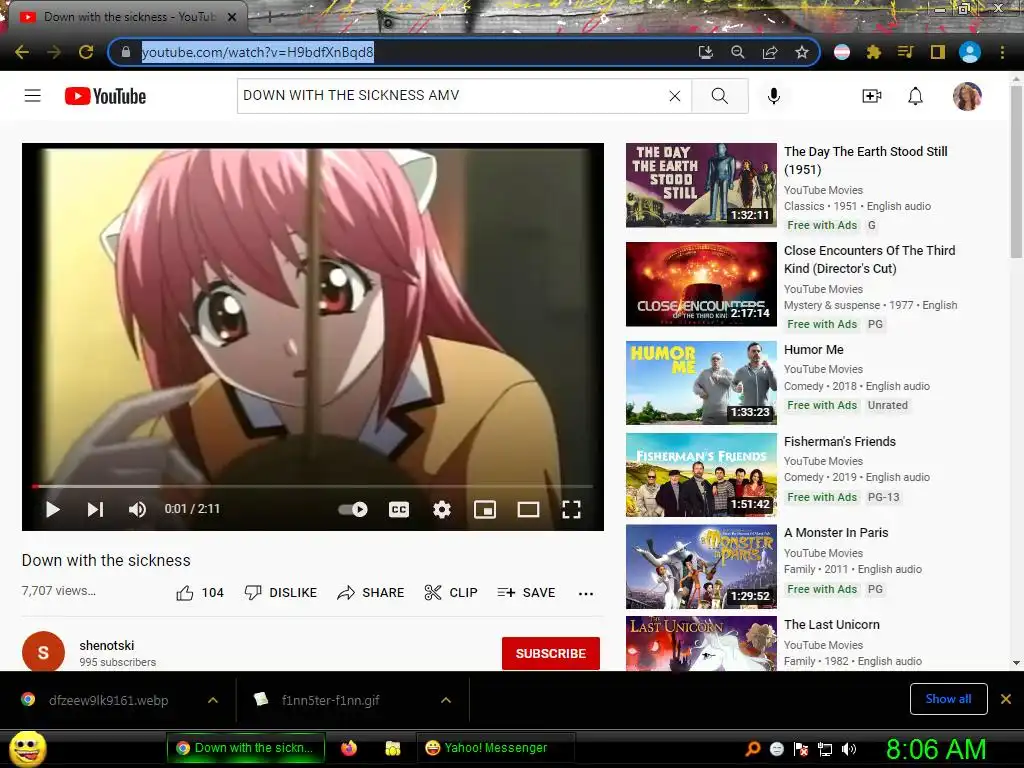Viewport: 1024px width, 768px height.
Task: Open the Chrome profile icon
Action: [970, 52]
